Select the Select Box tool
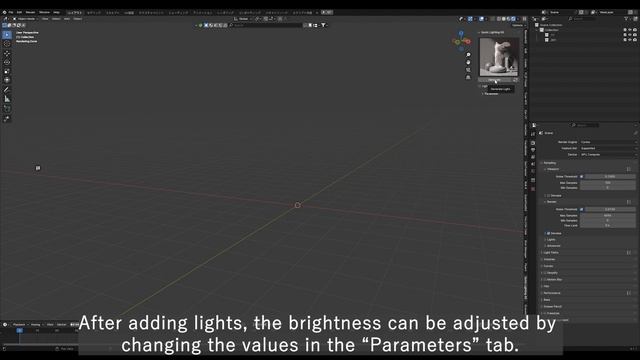 (7, 35)
